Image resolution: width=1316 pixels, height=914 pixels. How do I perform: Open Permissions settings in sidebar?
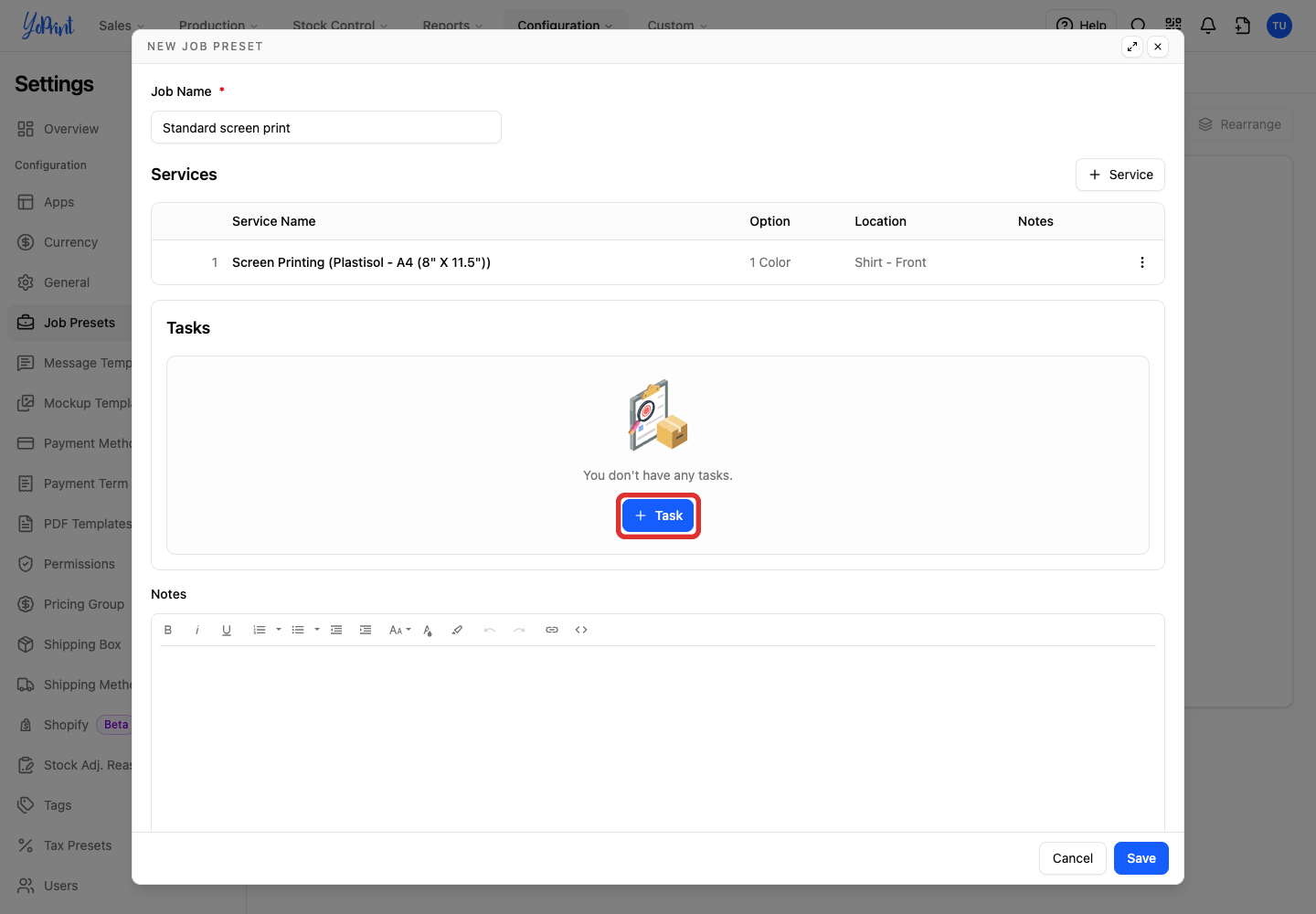69,564
